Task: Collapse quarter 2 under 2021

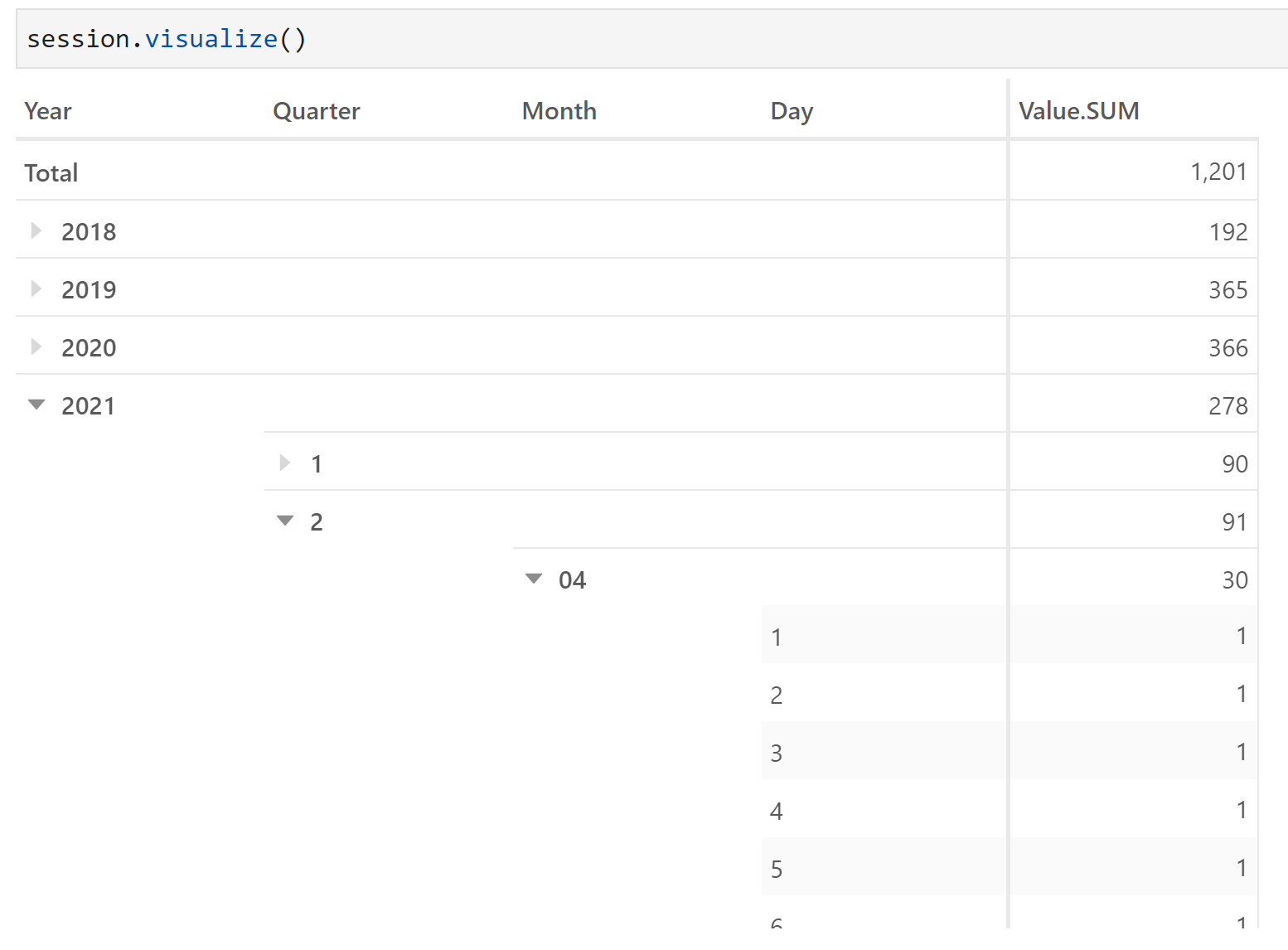Action: click(x=285, y=521)
